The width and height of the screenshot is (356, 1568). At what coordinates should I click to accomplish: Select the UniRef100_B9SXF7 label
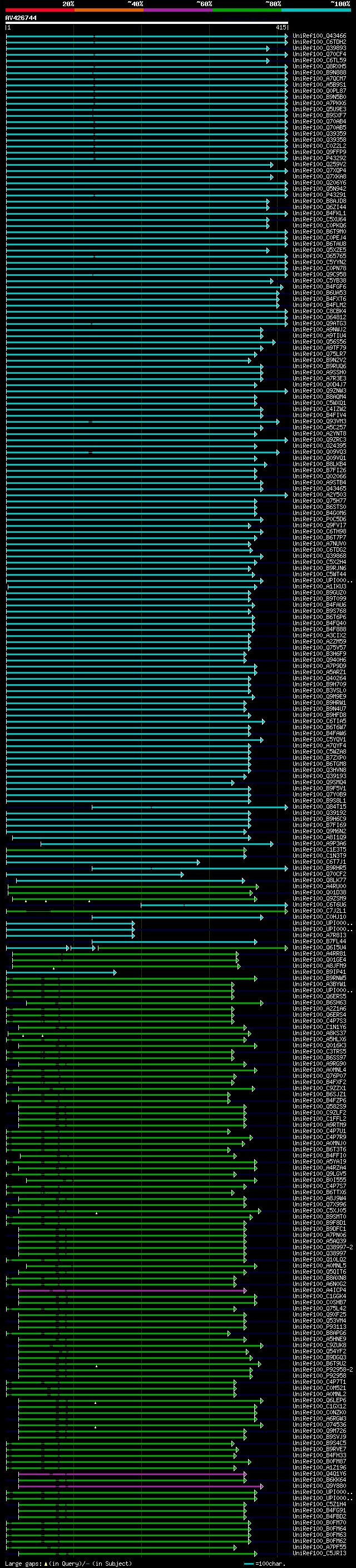[319, 115]
